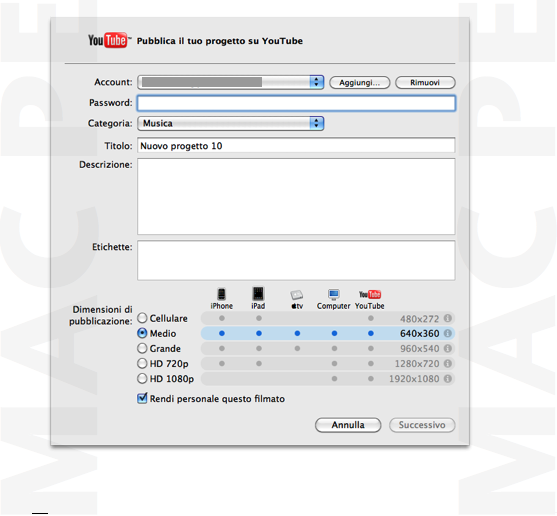The height and width of the screenshot is (516, 557).
Task: Show info for 1920x1080 size
Action: [x=448, y=379]
